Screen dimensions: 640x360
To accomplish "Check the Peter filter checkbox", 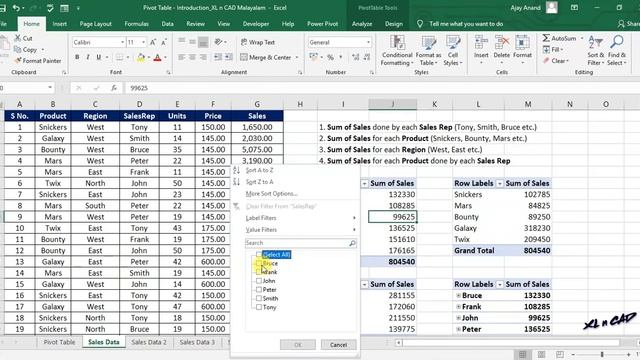I will click(259, 290).
